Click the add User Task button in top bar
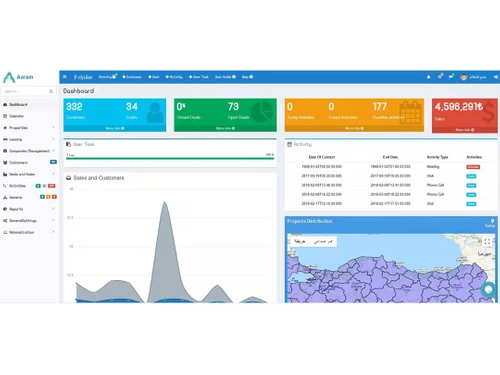The width and height of the screenshot is (500, 375). coord(199,77)
